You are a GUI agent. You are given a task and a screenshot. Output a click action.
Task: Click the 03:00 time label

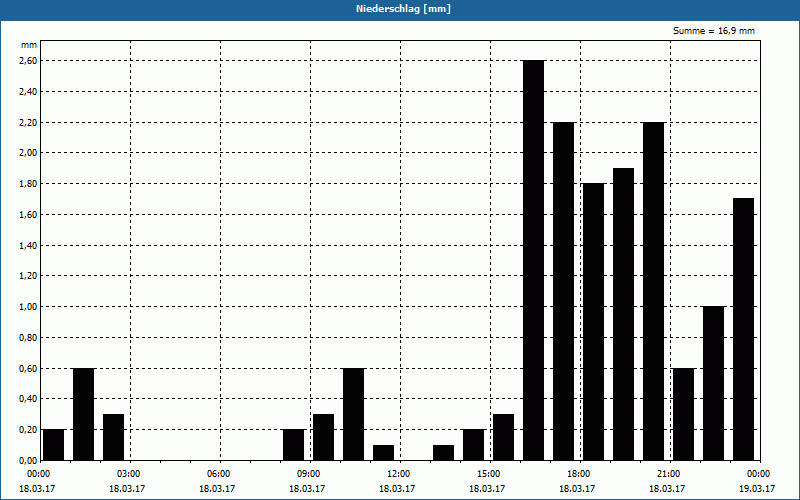point(130,474)
